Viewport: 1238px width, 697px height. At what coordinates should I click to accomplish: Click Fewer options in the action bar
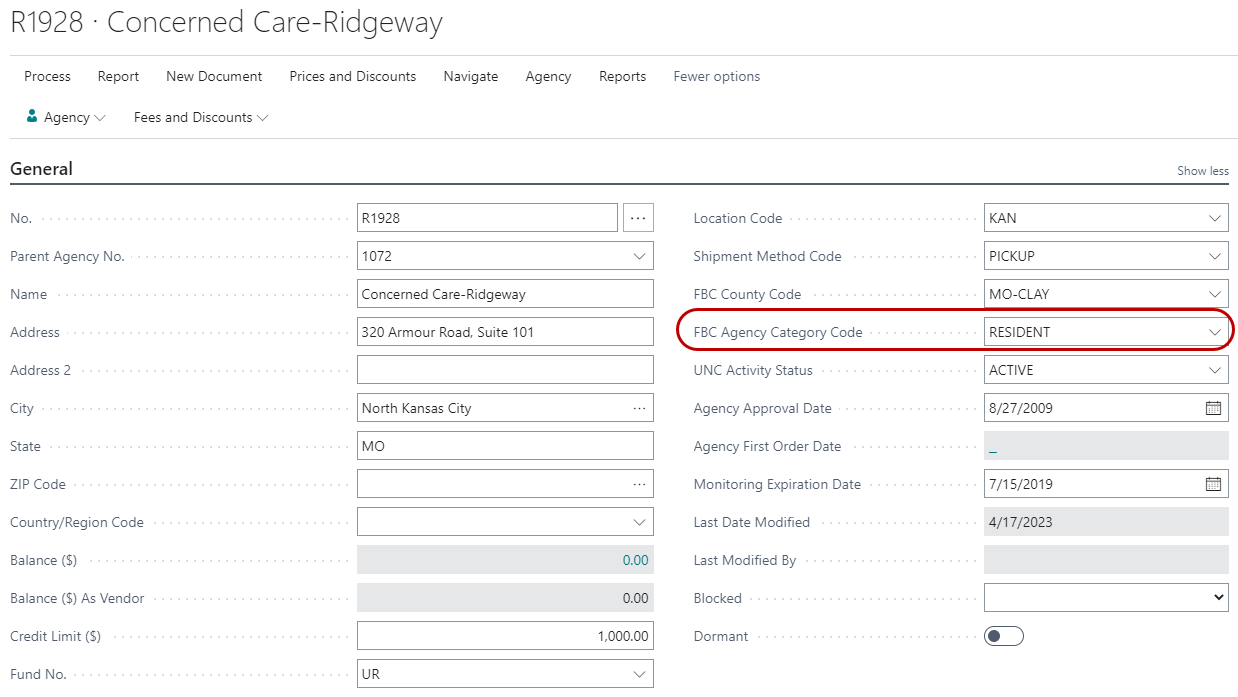(716, 76)
